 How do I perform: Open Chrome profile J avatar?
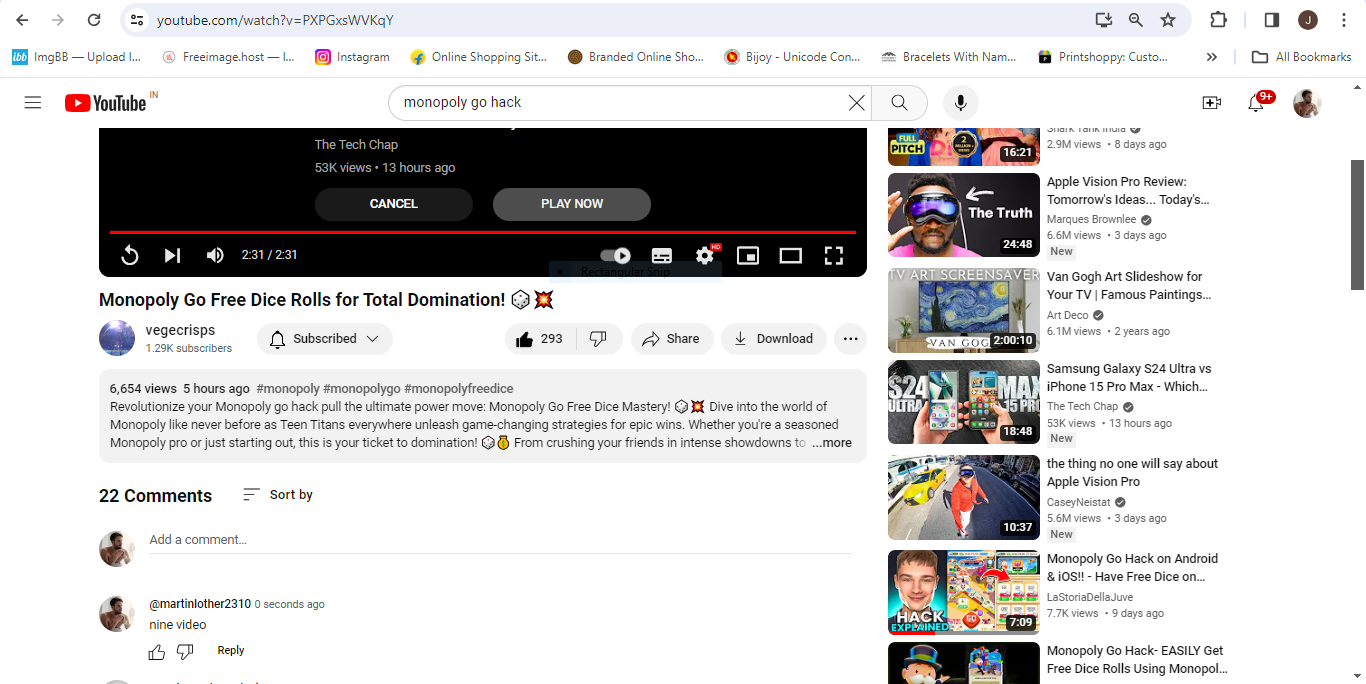pos(1308,20)
